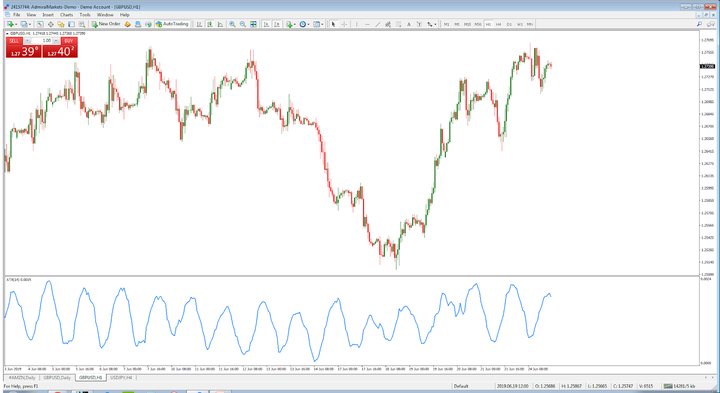Switch timeframe to H4

click(499, 24)
